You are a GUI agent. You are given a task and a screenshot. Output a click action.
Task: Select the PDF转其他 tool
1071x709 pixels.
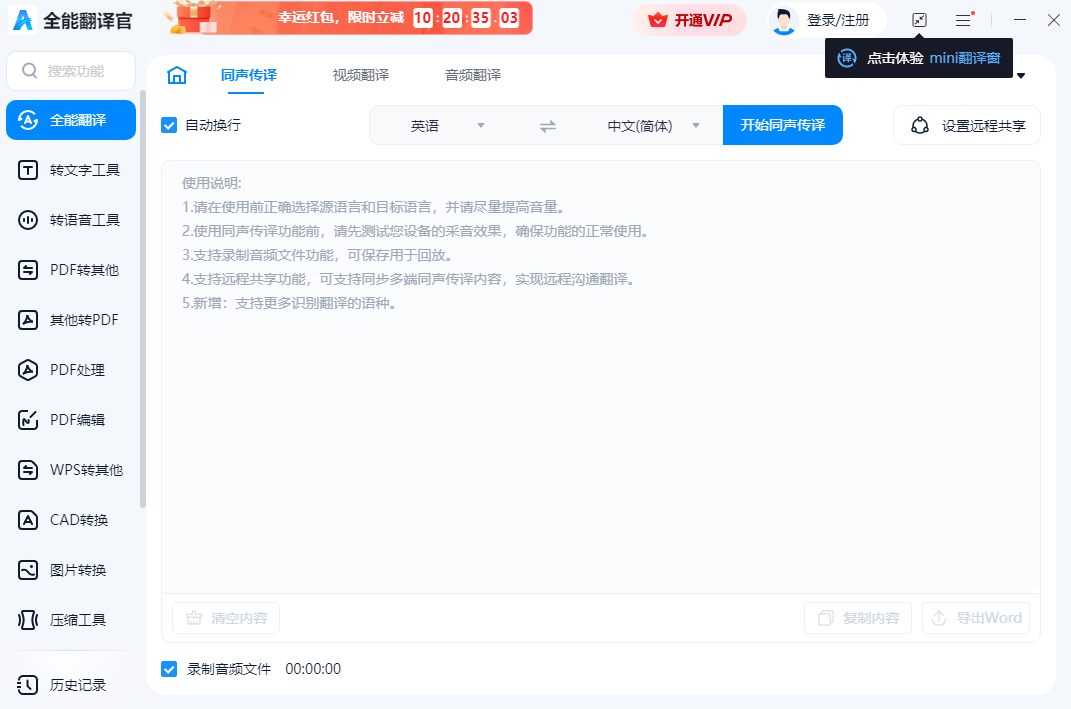click(x=70, y=269)
